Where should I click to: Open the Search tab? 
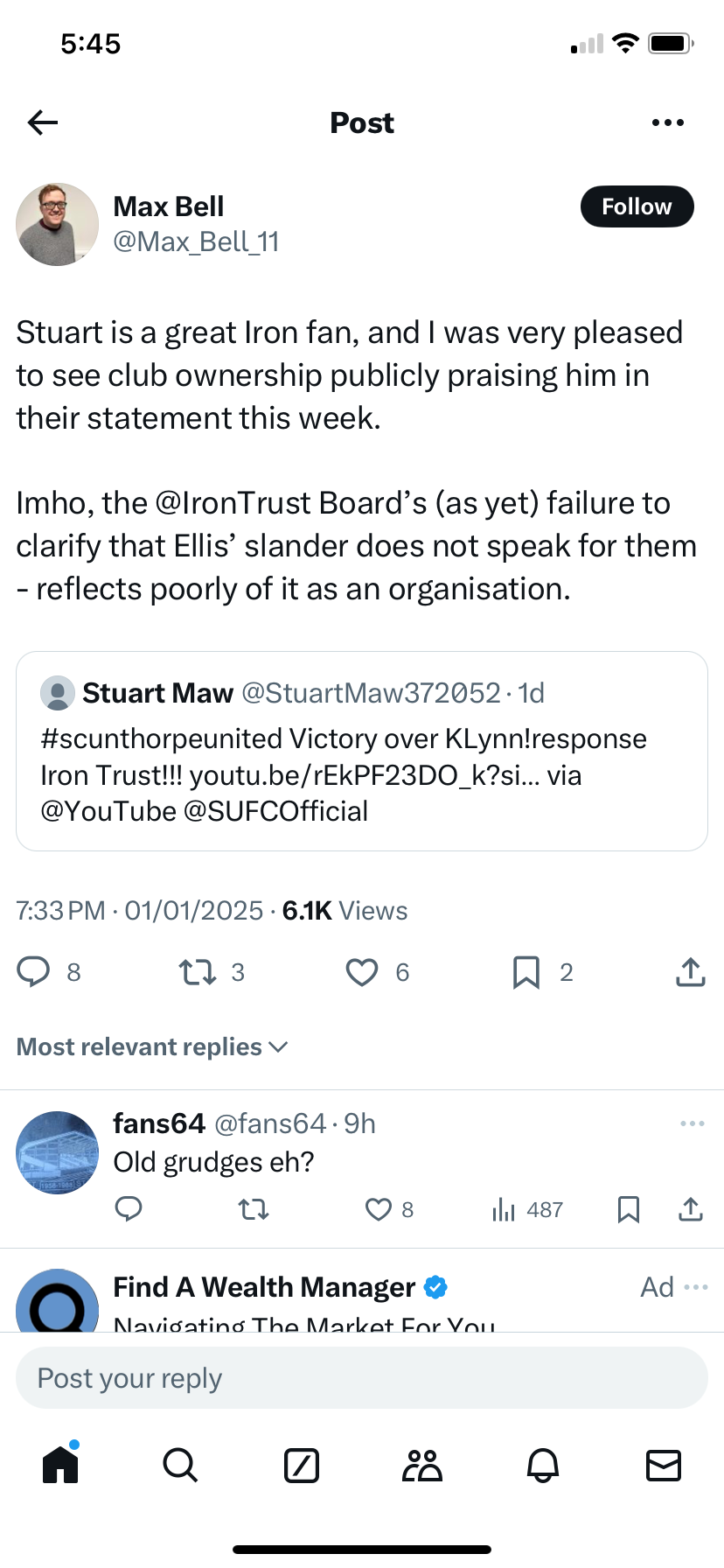click(x=180, y=1465)
